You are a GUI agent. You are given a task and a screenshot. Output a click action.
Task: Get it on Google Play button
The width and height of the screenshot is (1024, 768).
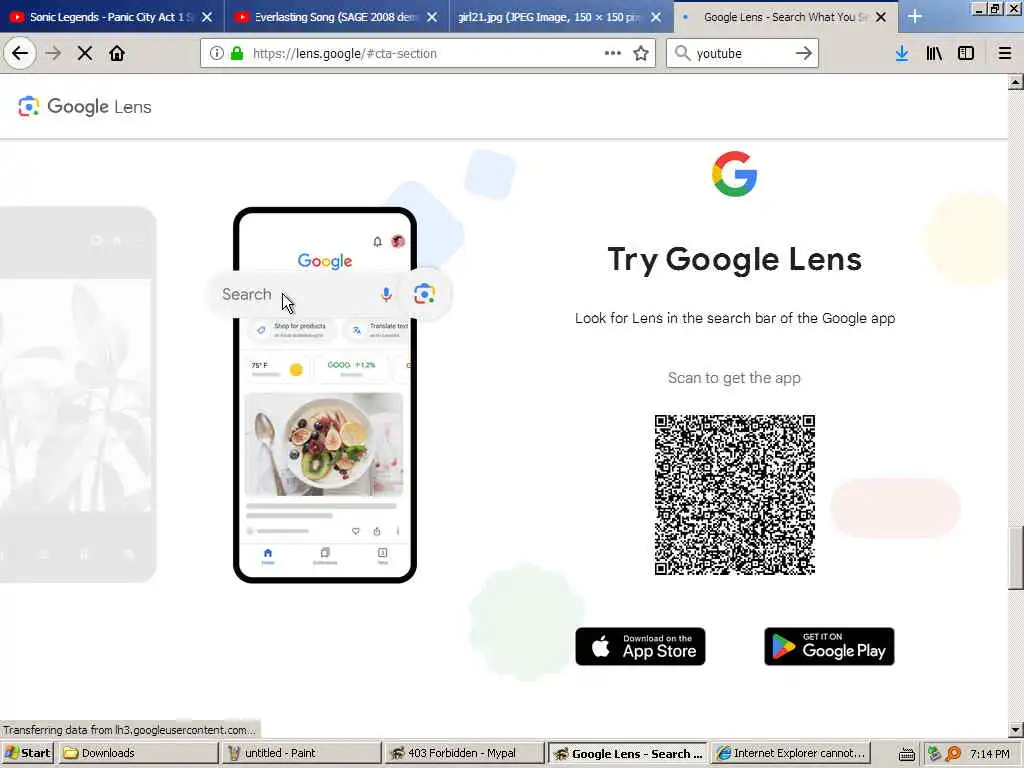pyautogui.click(x=829, y=647)
